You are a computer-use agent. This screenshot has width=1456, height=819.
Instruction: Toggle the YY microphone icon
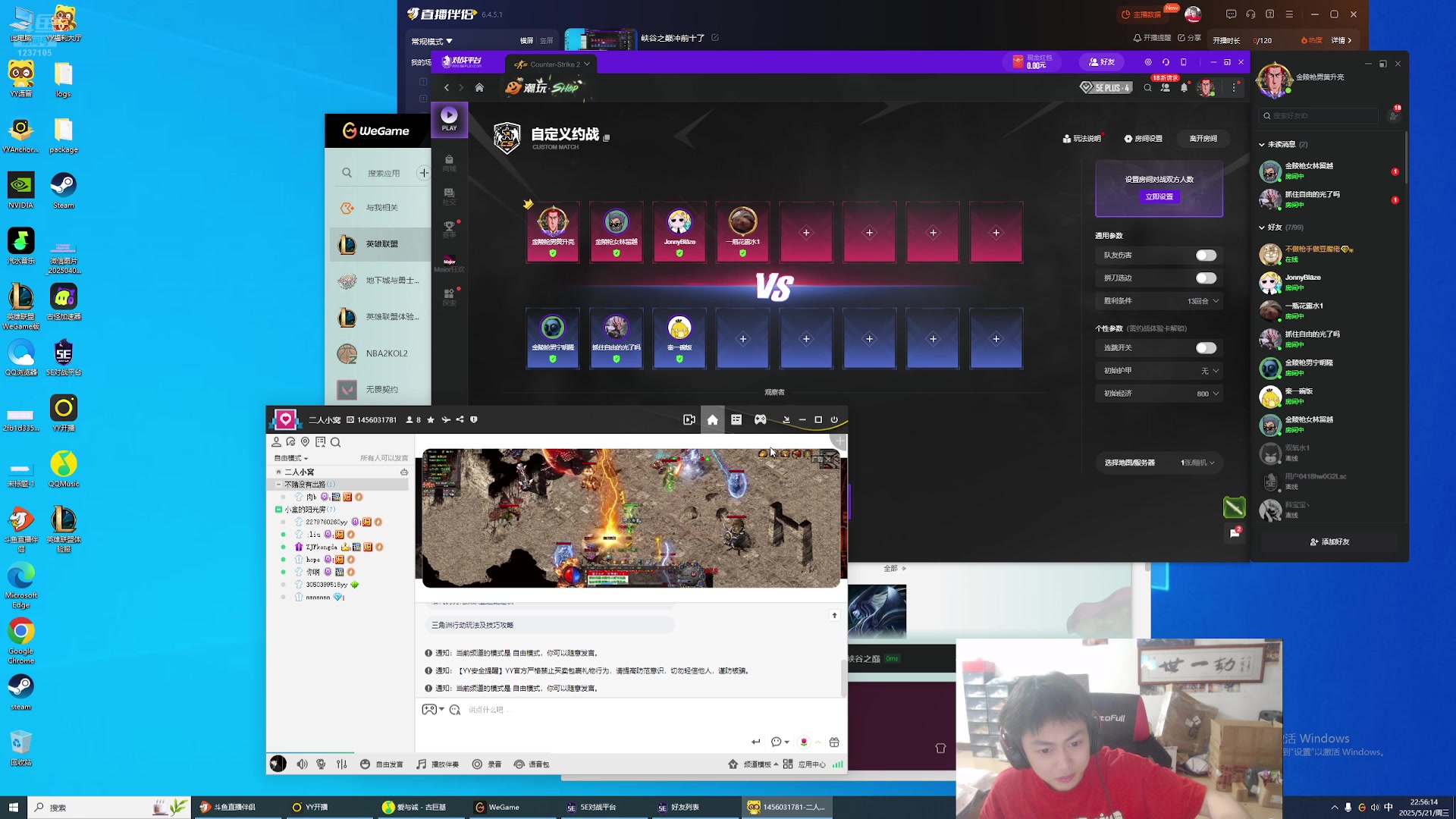pos(321,764)
